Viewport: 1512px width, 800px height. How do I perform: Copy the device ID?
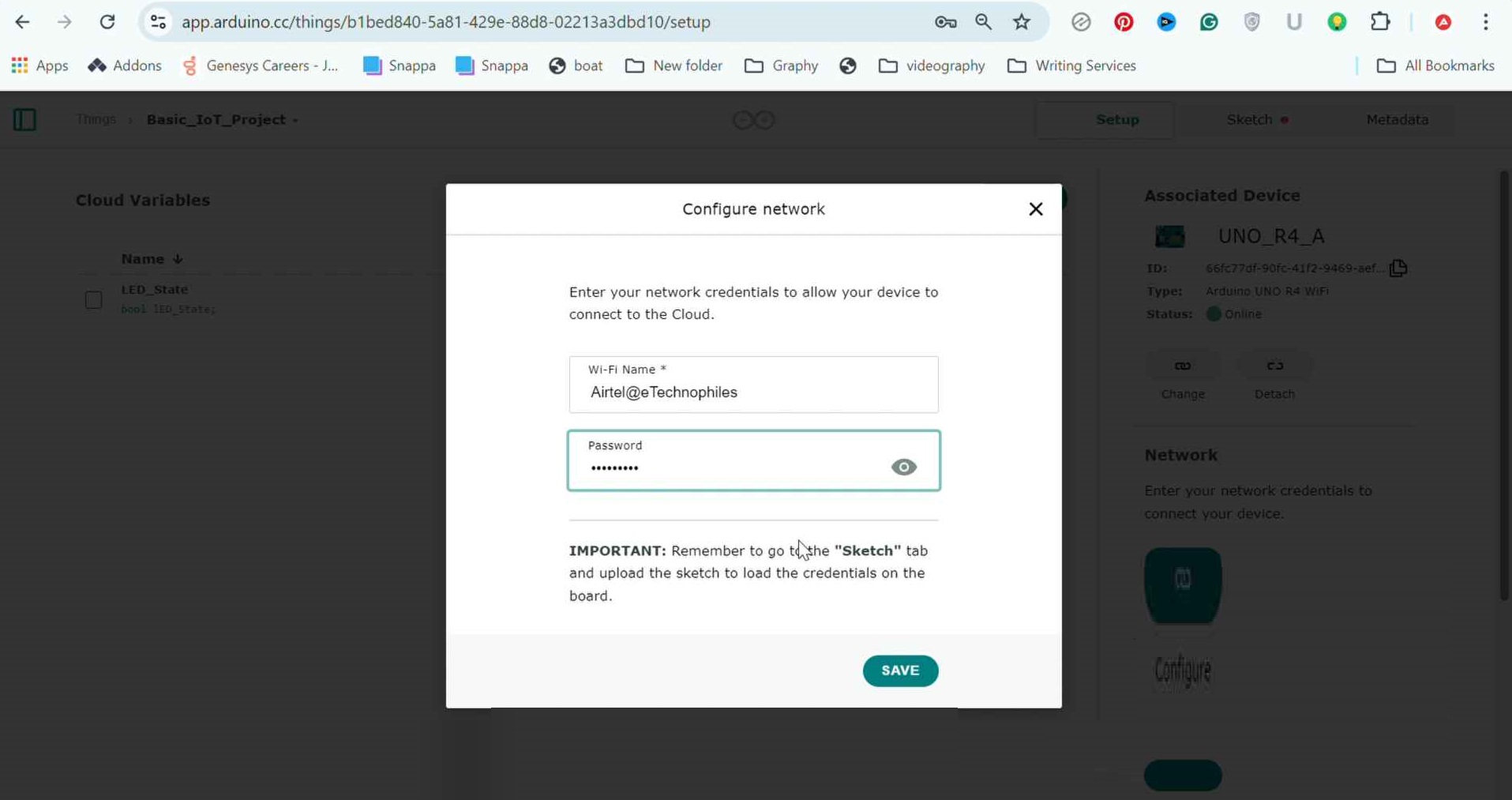(1398, 269)
